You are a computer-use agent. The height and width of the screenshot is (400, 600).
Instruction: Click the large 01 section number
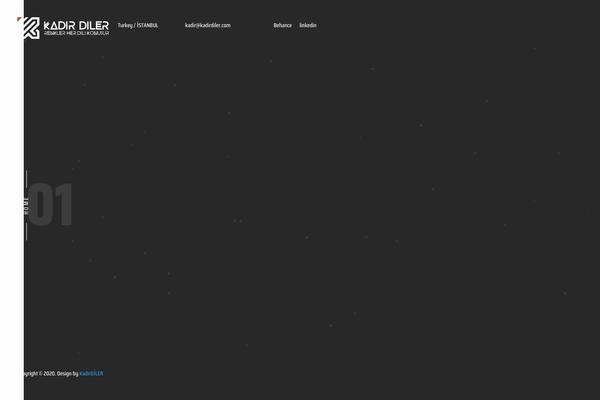50,204
